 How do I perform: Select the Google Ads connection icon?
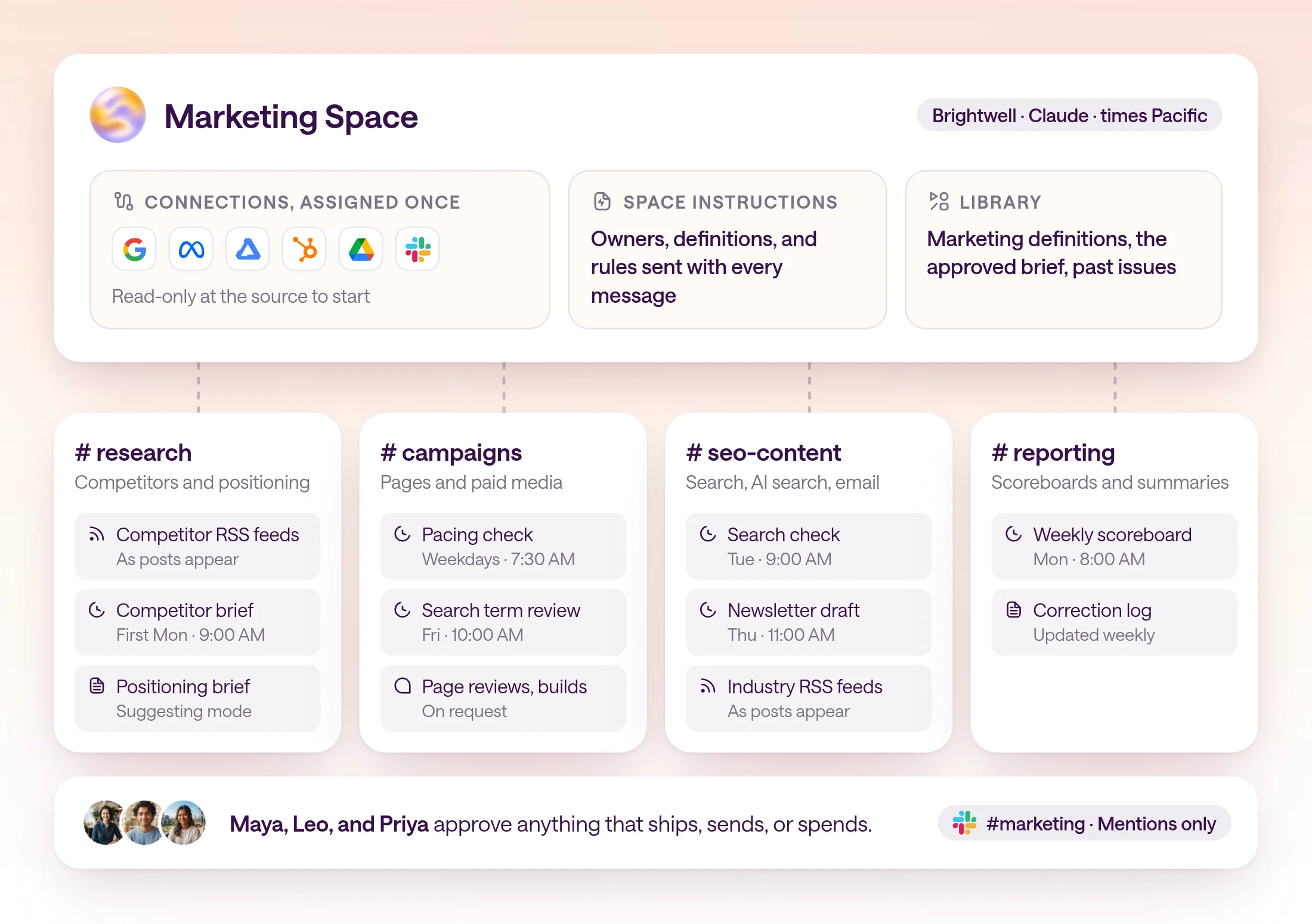[x=247, y=249]
